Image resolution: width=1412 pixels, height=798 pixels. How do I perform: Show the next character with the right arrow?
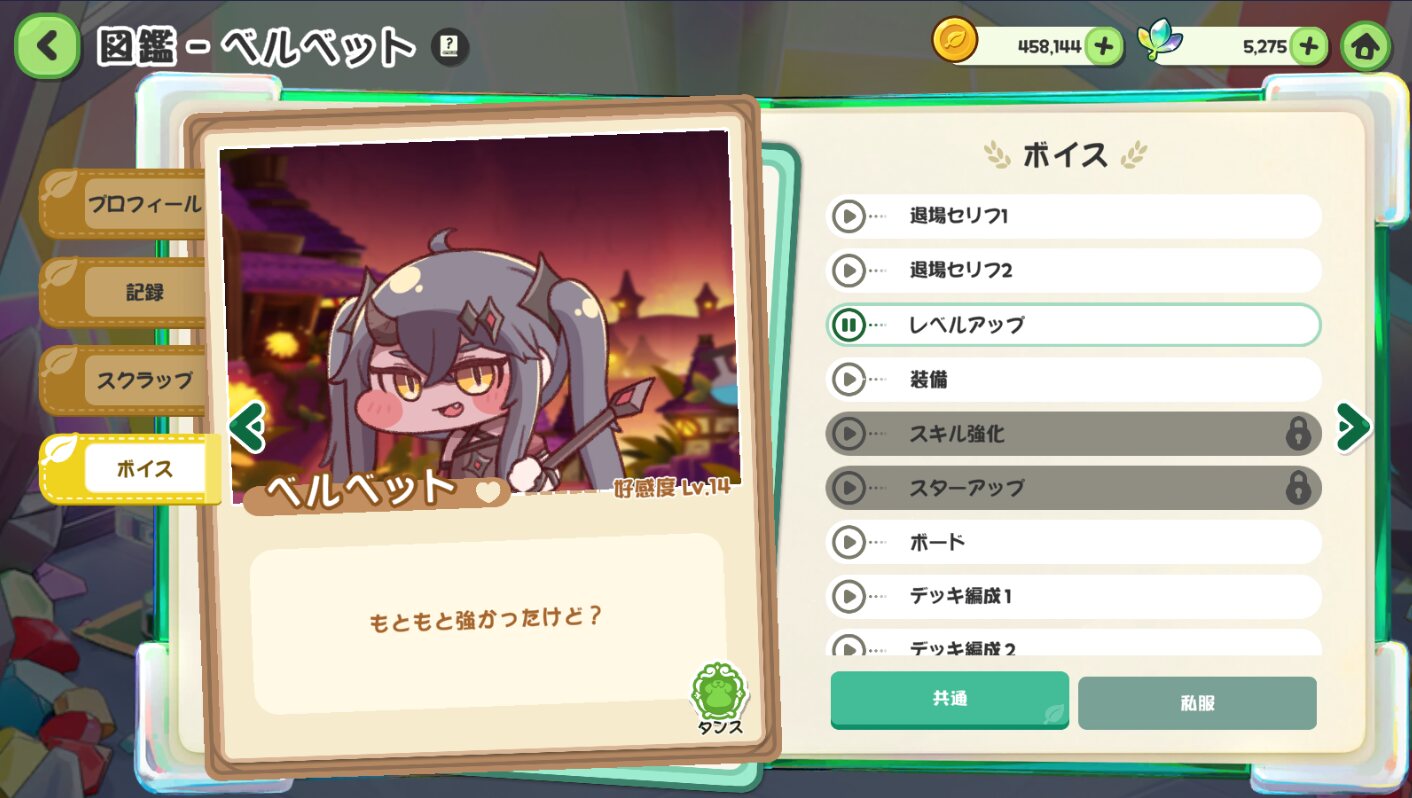pos(1353,427)
